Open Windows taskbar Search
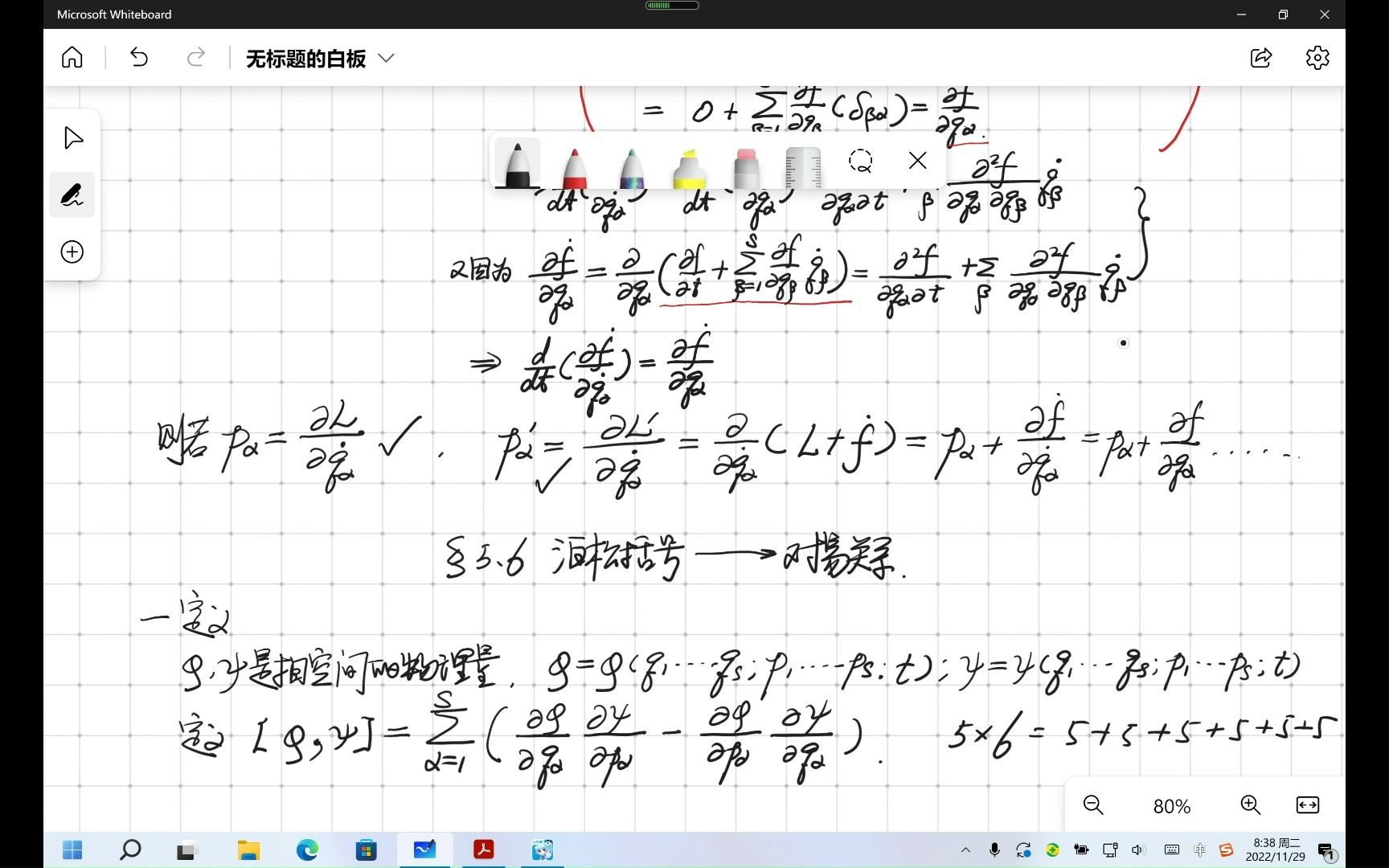Viewport: 1389px width, 868px height. click(x=129, y=850)
